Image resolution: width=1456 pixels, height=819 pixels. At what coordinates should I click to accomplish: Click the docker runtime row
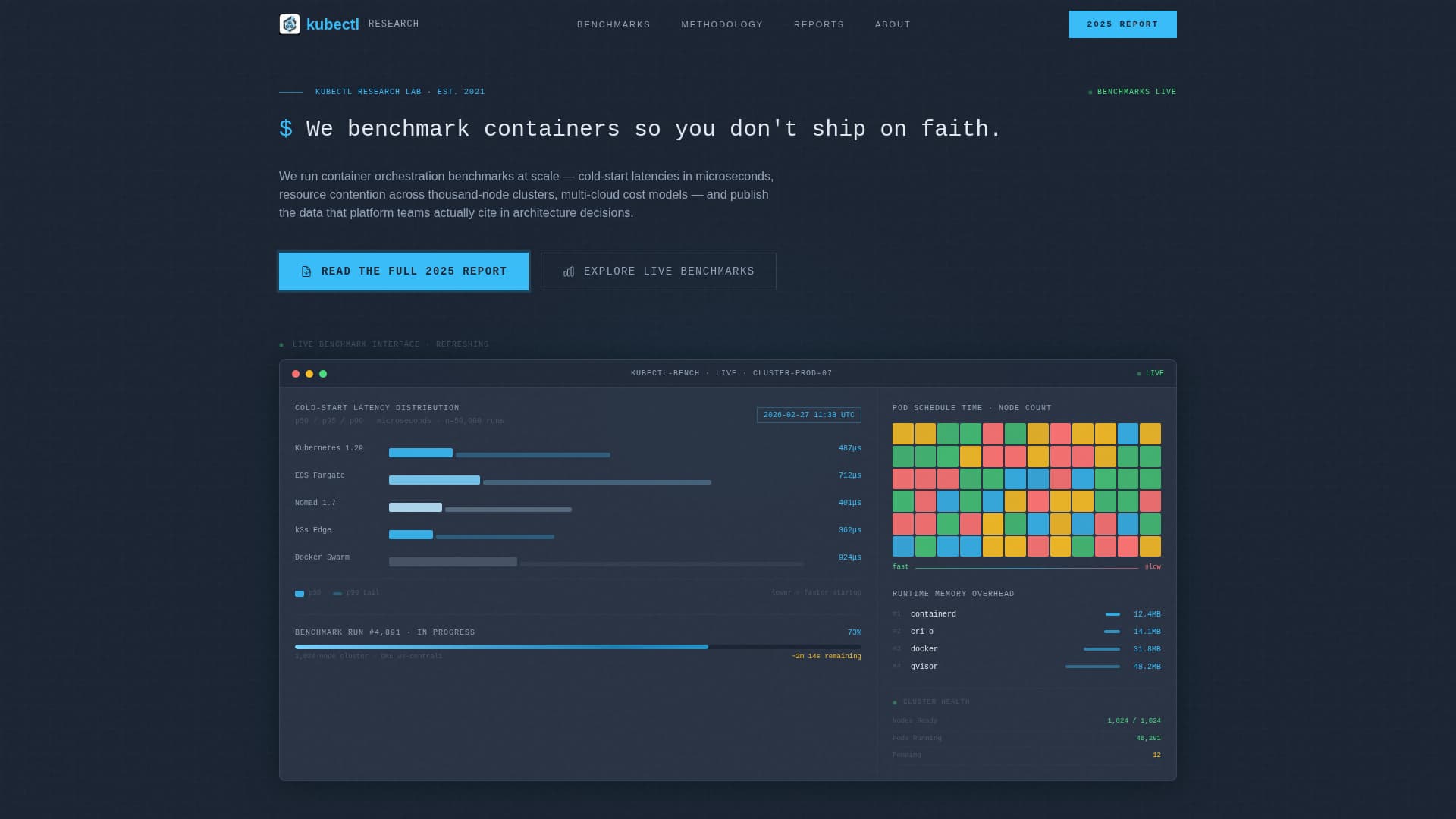pos(1027,649)
